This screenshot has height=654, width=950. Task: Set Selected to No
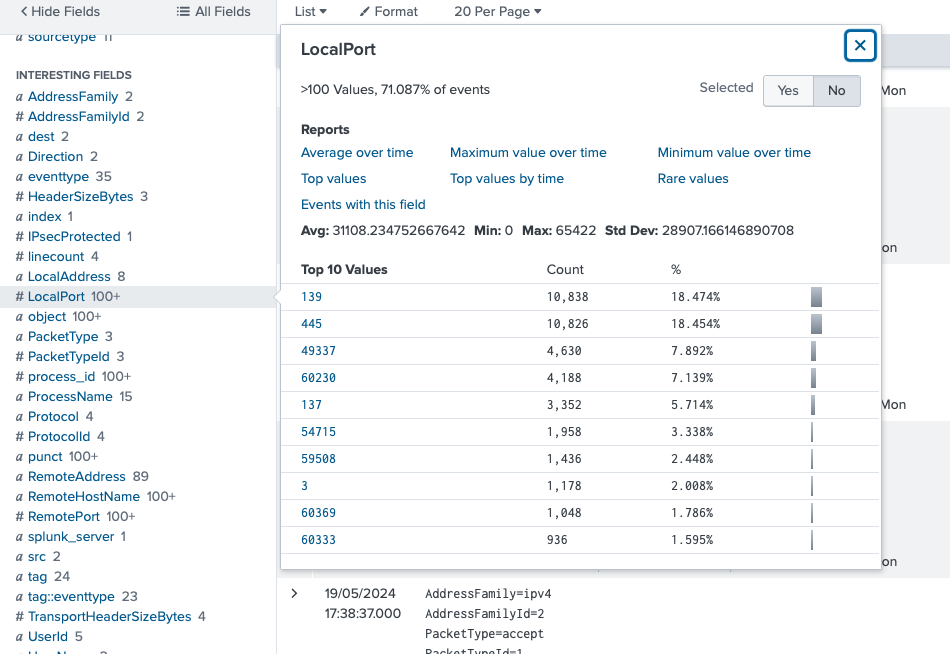click(836, 91)
